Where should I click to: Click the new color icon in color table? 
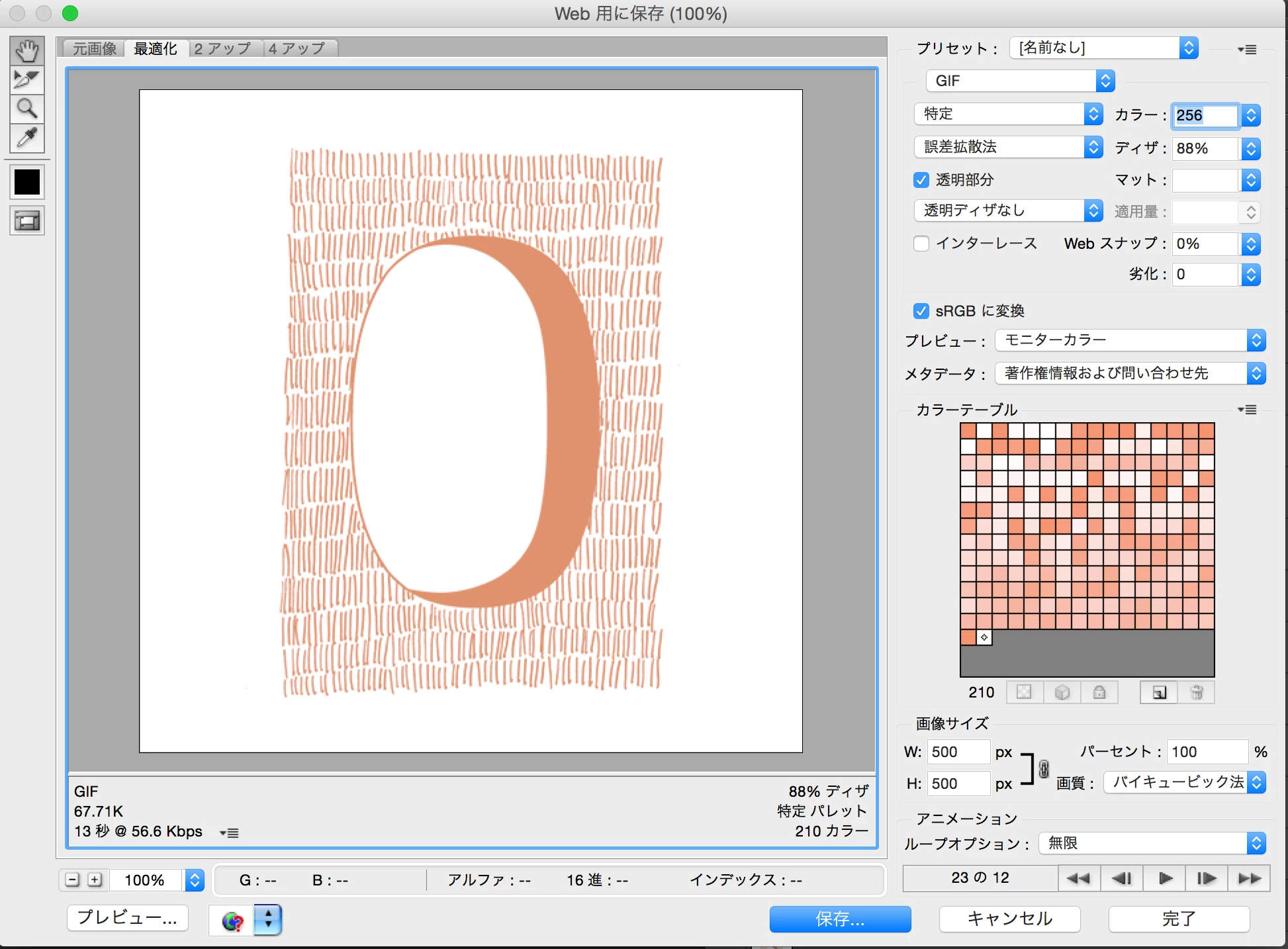click(1159, 692)
